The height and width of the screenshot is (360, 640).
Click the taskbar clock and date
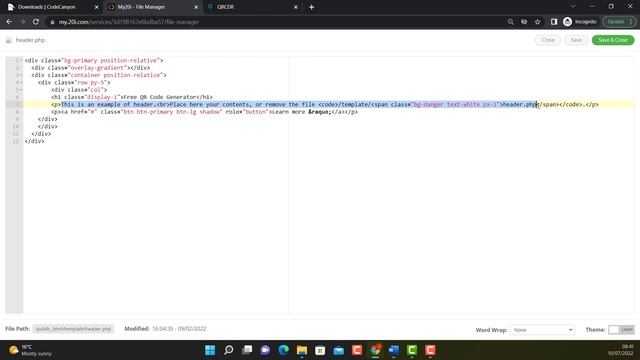pyautogui.click(x=620, y=350)
